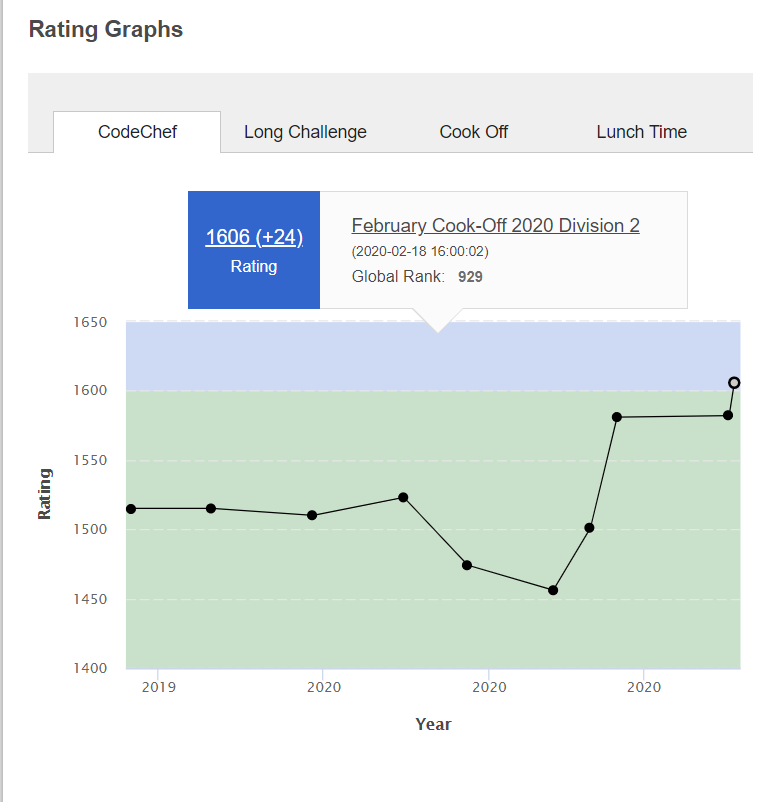Screen dimensions: 778x802
Task: Click the second-to-last data point
Action: 728,415
